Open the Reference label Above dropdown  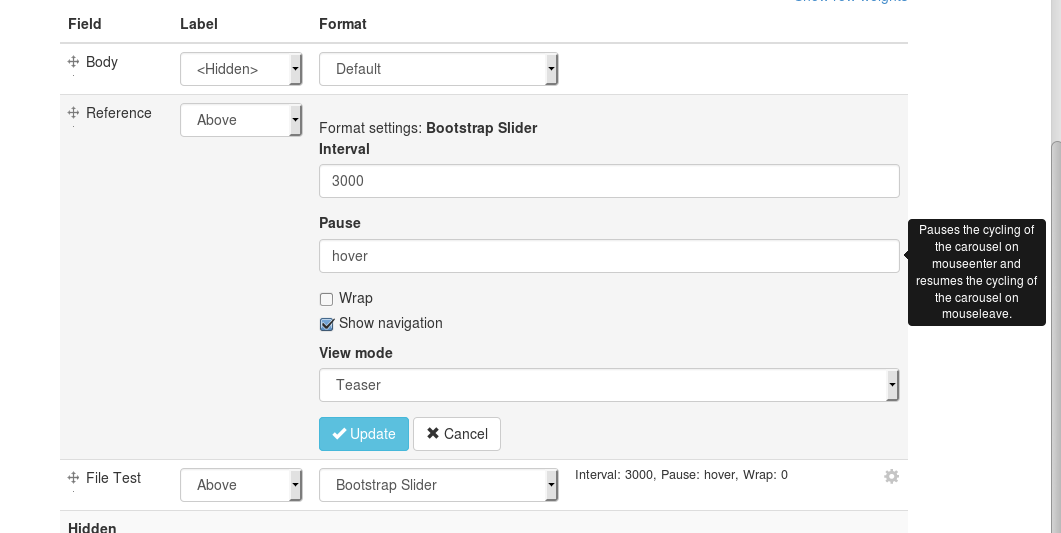pyautogui.click(x=241, y=120)
